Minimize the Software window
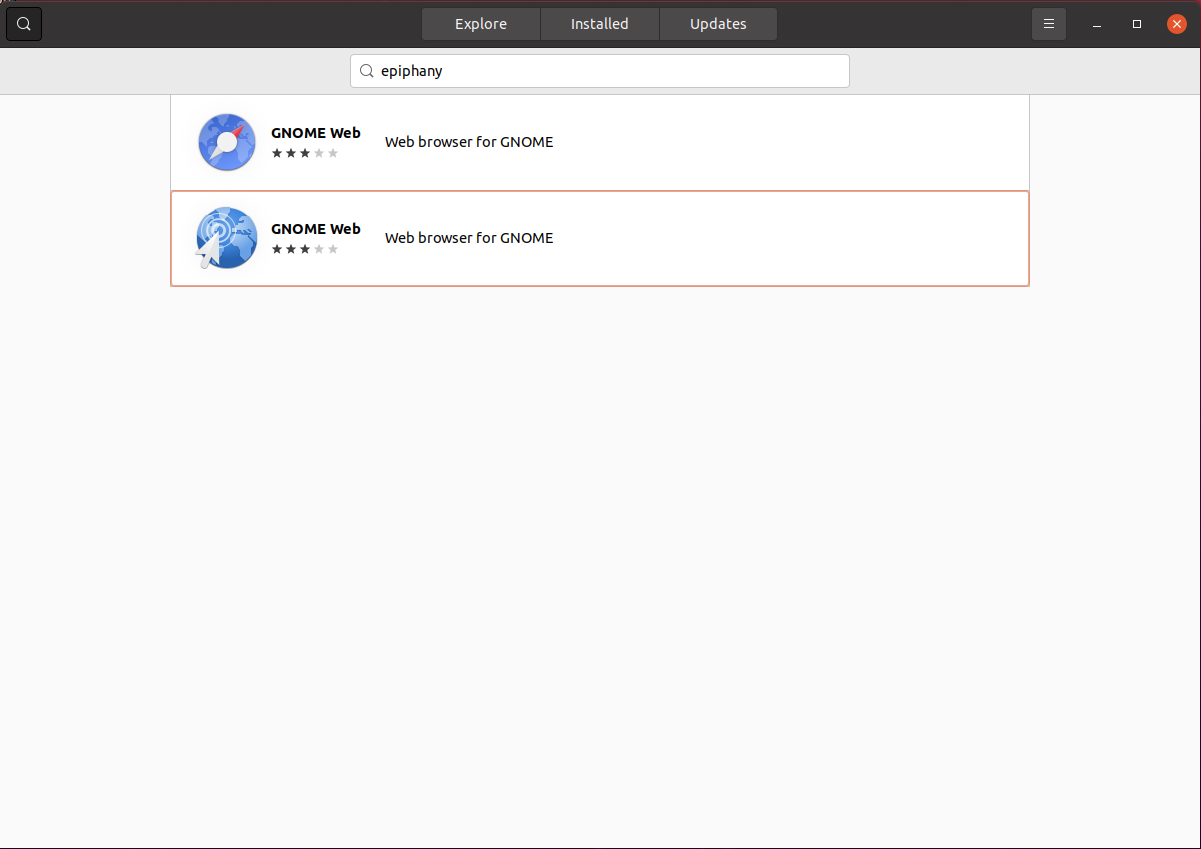 tap(1097, 24)
